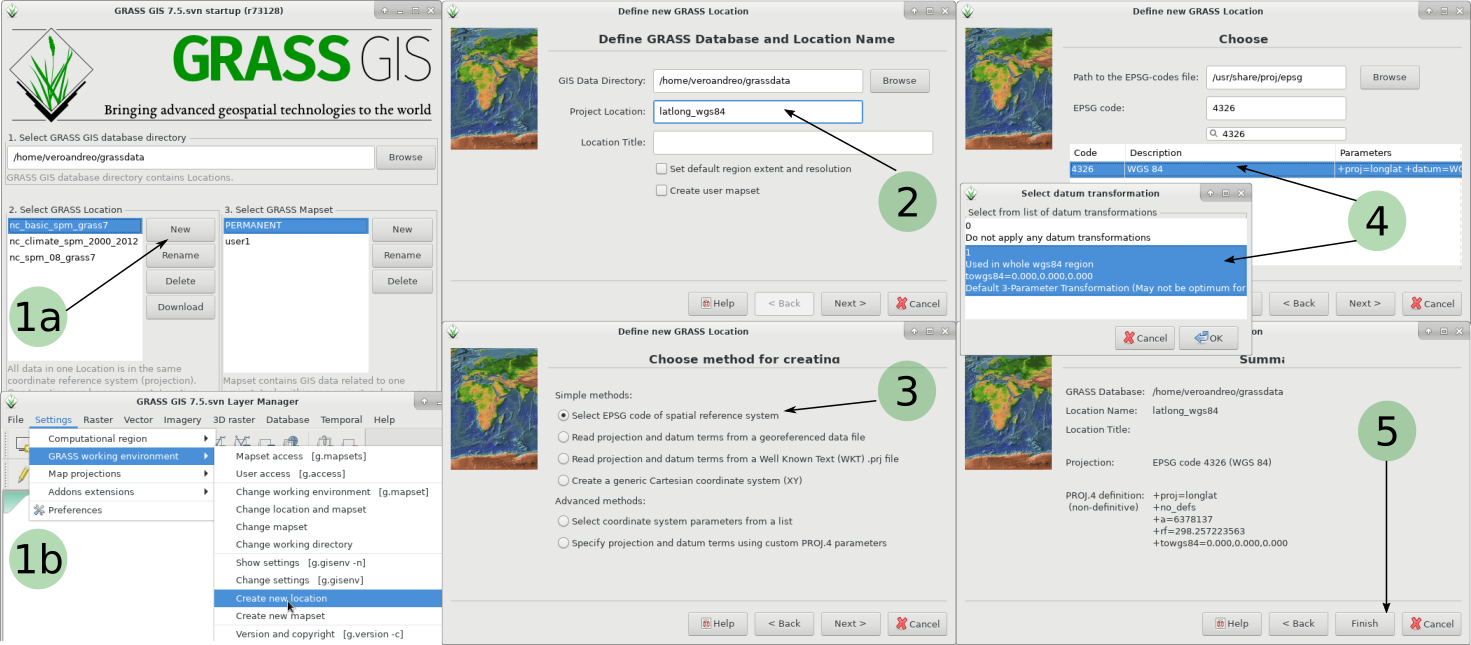Viewport: 1471px width, 645px height.
Task: Expand GRASS working environment submenu arrow
Action: 207,456
